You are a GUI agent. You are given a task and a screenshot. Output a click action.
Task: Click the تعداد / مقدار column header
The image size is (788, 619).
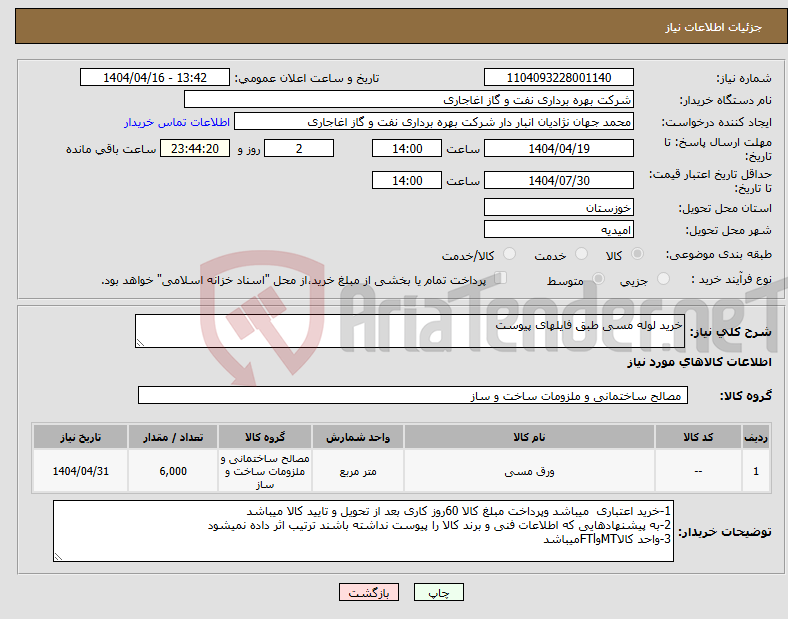coord(173,437)
